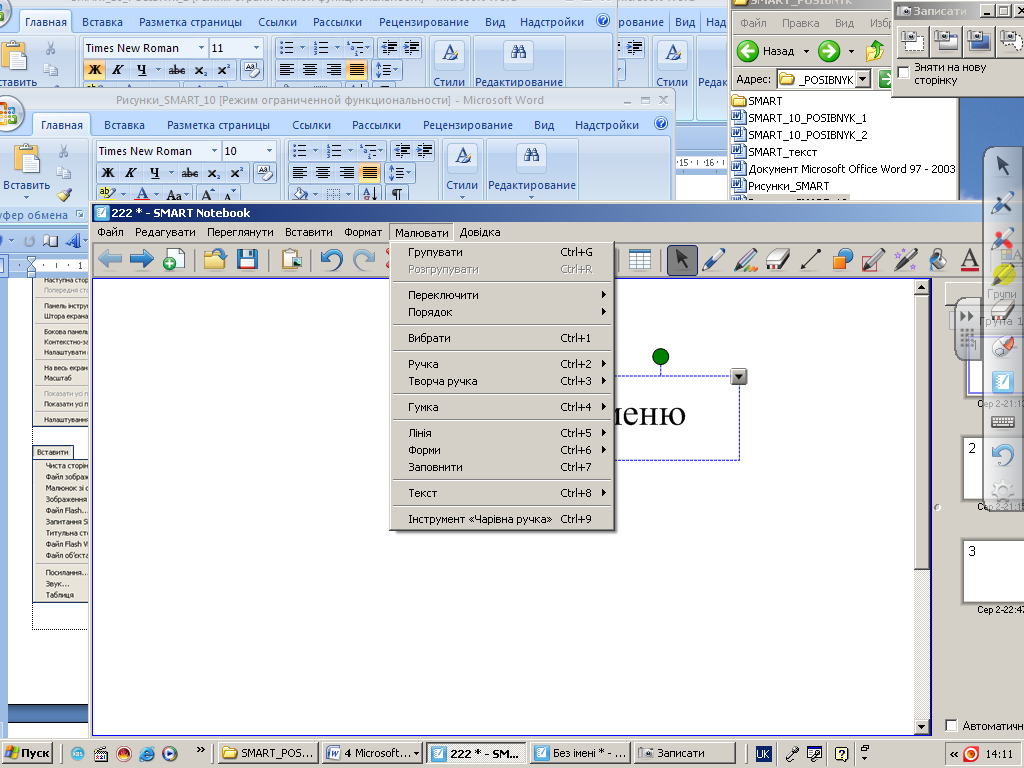Expand the Переключити submenu

pos(504,295)
